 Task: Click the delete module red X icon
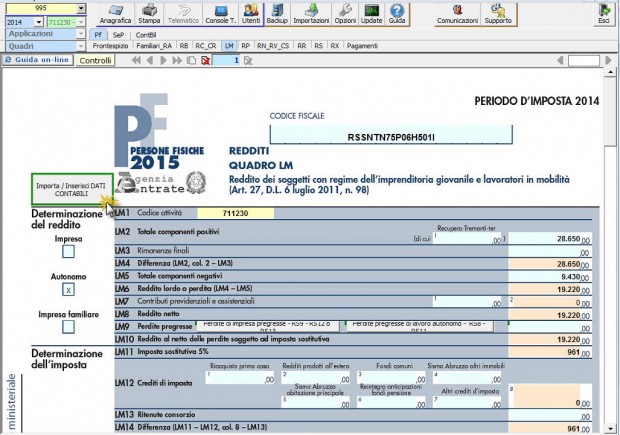click(205, 61)
